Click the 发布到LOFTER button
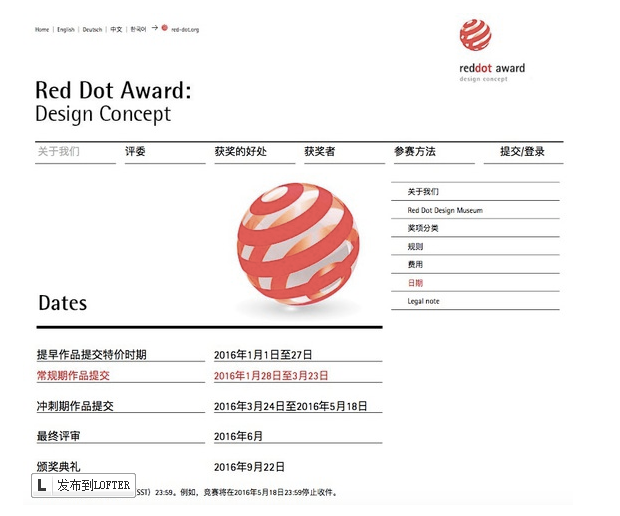This screenshot has width=620, height=516. point(83,485)
